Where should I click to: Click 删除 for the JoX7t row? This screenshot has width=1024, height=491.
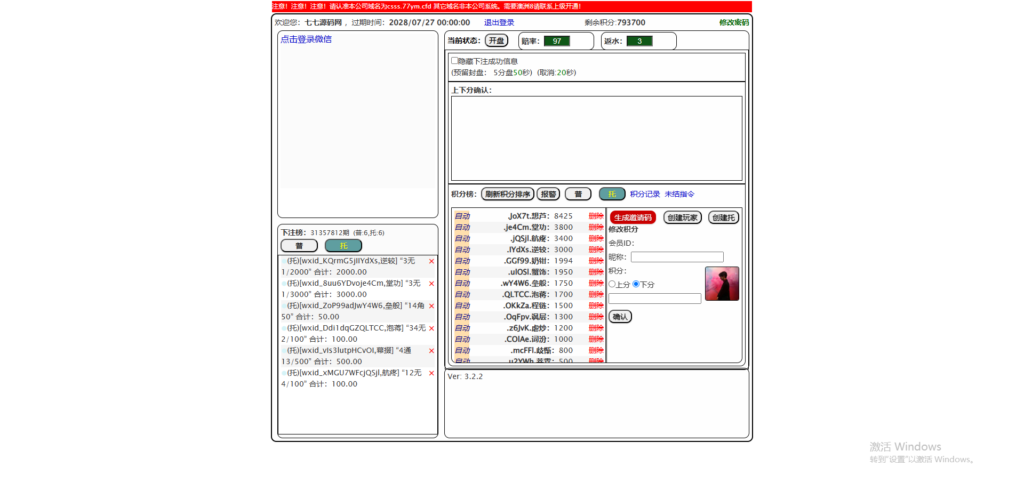[596, 216]
